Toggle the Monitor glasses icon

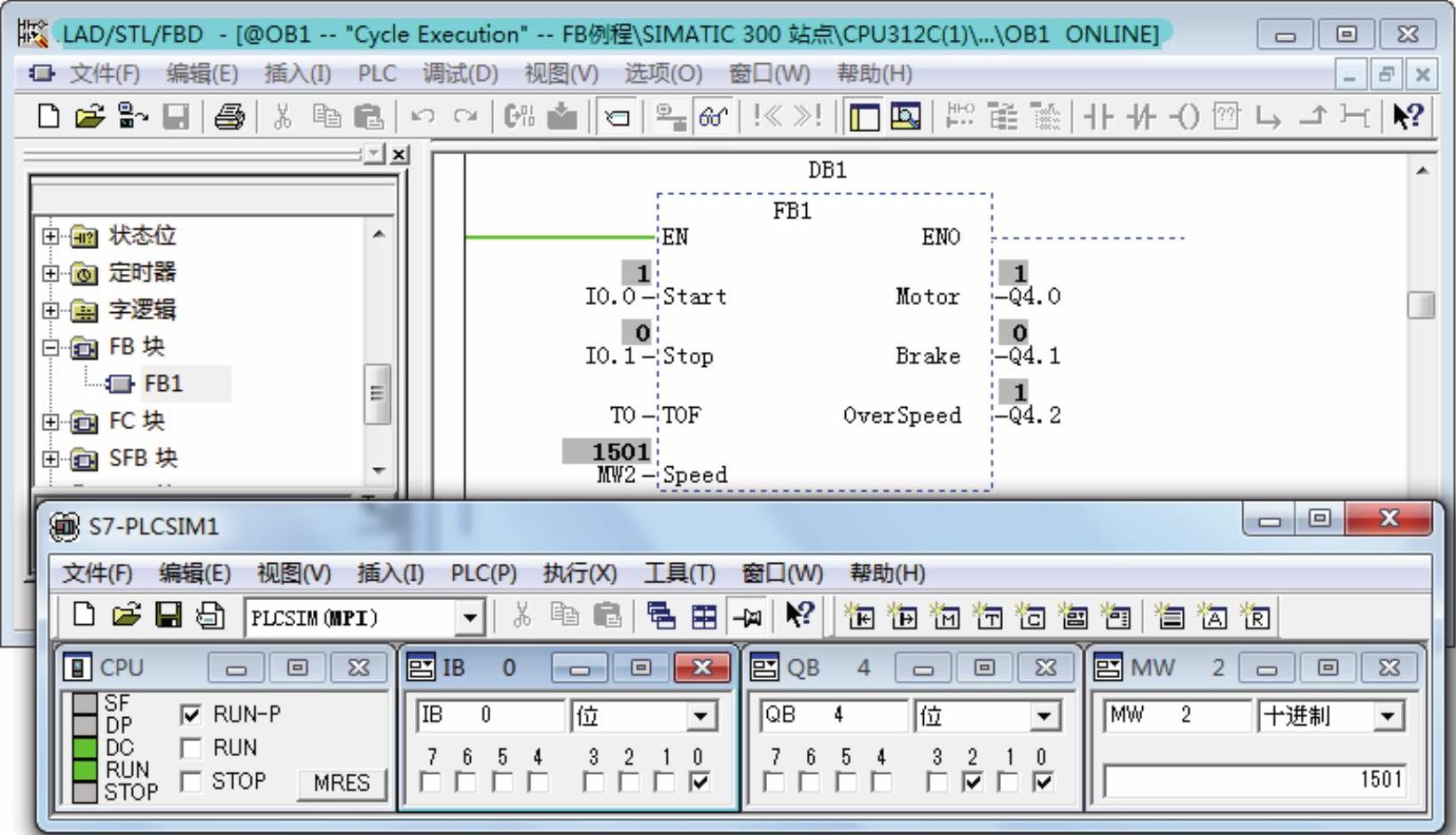(x=713, y=116)
